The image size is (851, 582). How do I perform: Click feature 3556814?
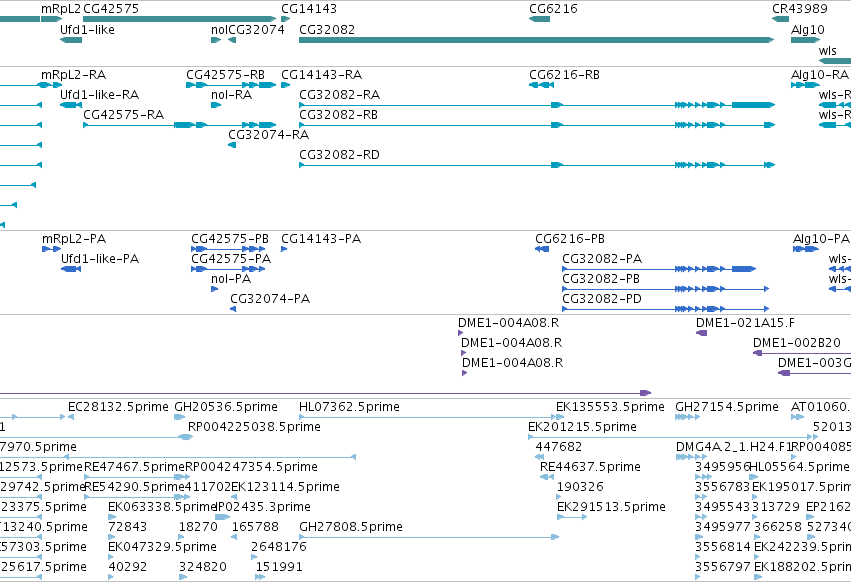coord(698,557)
